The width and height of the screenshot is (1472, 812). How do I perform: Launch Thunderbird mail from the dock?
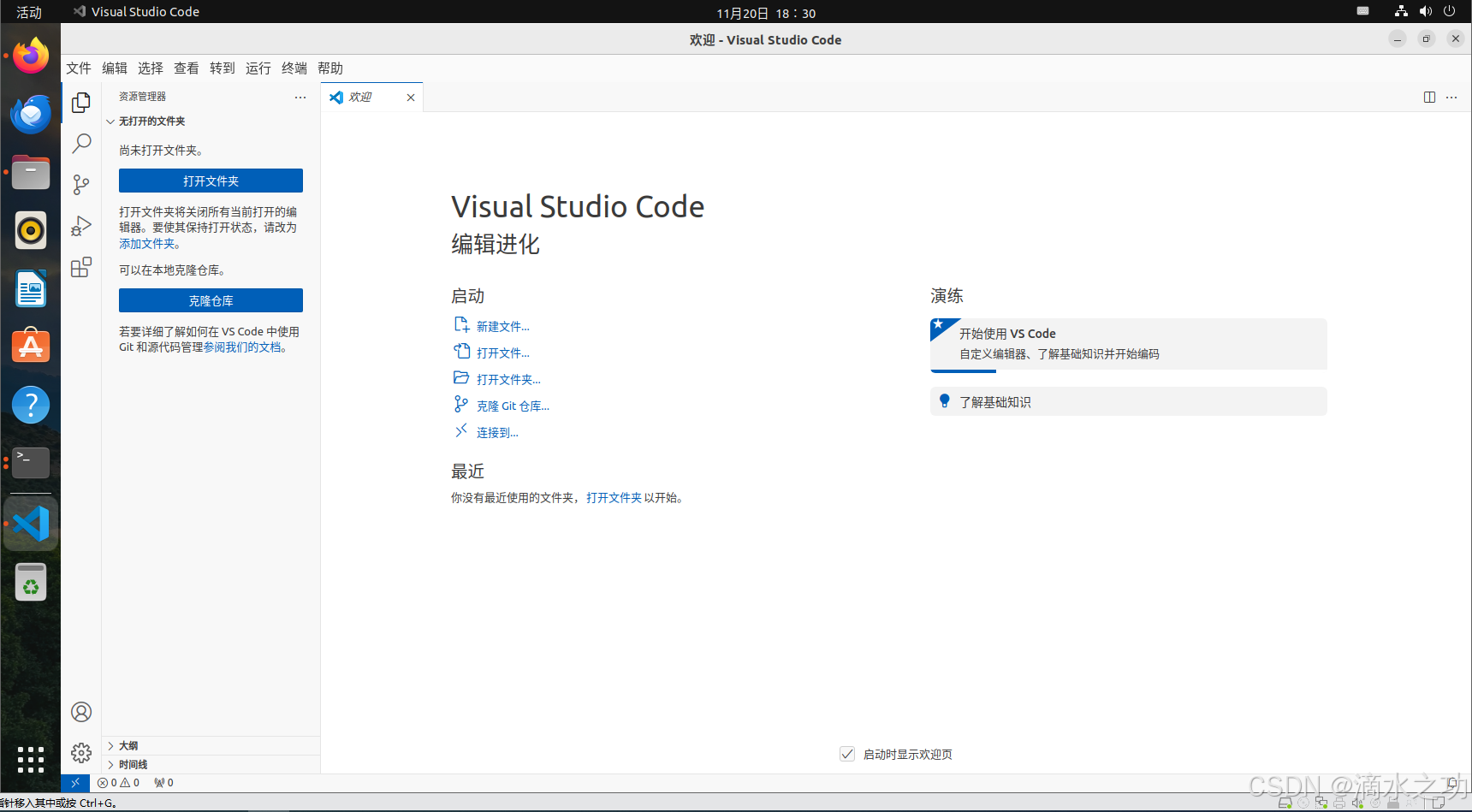31,115
